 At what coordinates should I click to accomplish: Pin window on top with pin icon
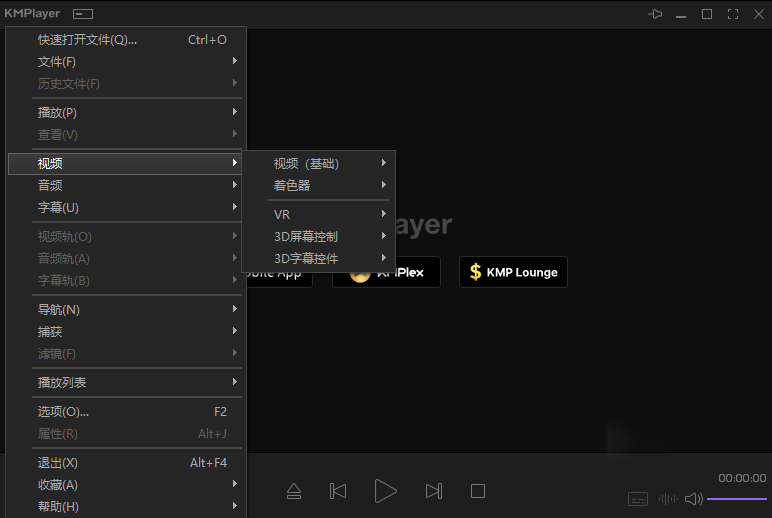655,14
